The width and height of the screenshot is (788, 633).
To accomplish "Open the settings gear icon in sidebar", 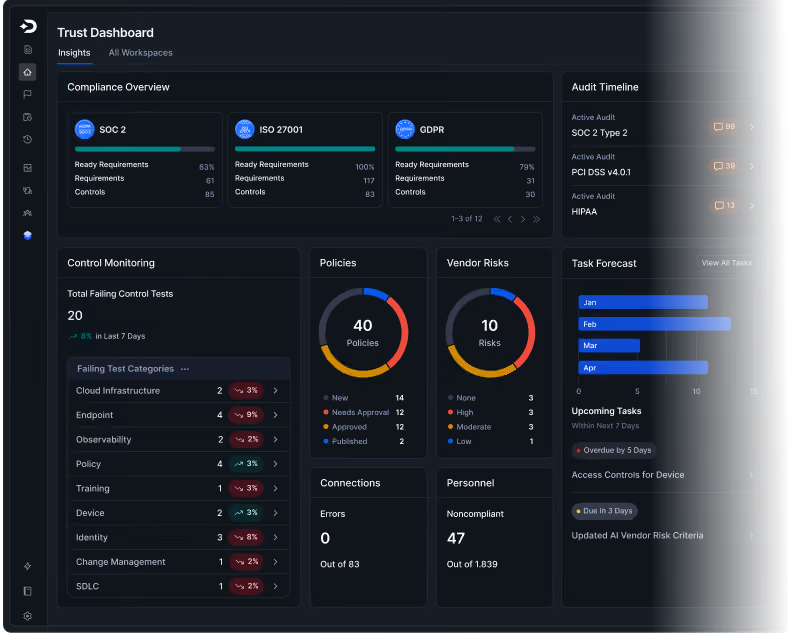I will click(x=28, y=616).
